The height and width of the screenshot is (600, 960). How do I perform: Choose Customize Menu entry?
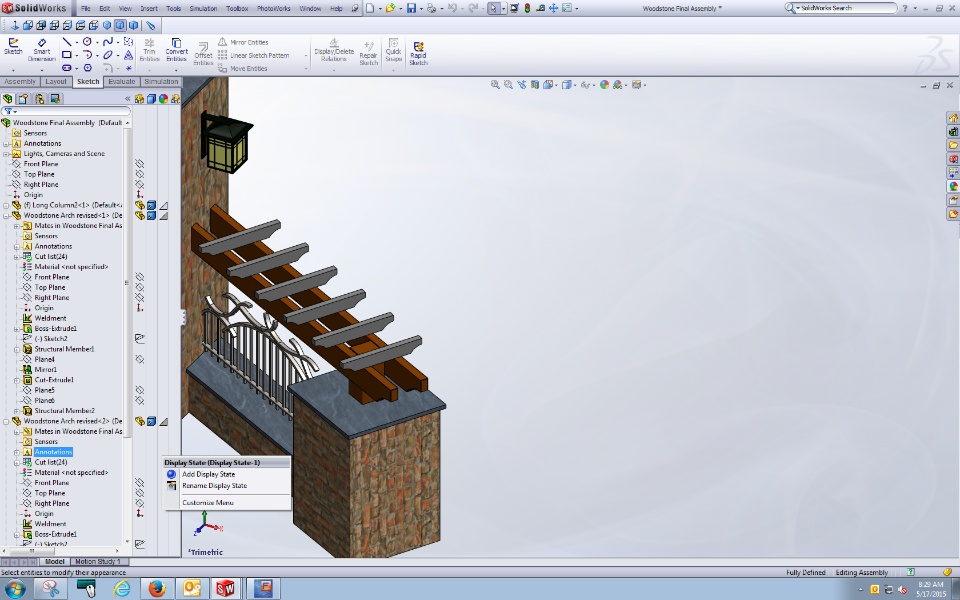point(208,503)
